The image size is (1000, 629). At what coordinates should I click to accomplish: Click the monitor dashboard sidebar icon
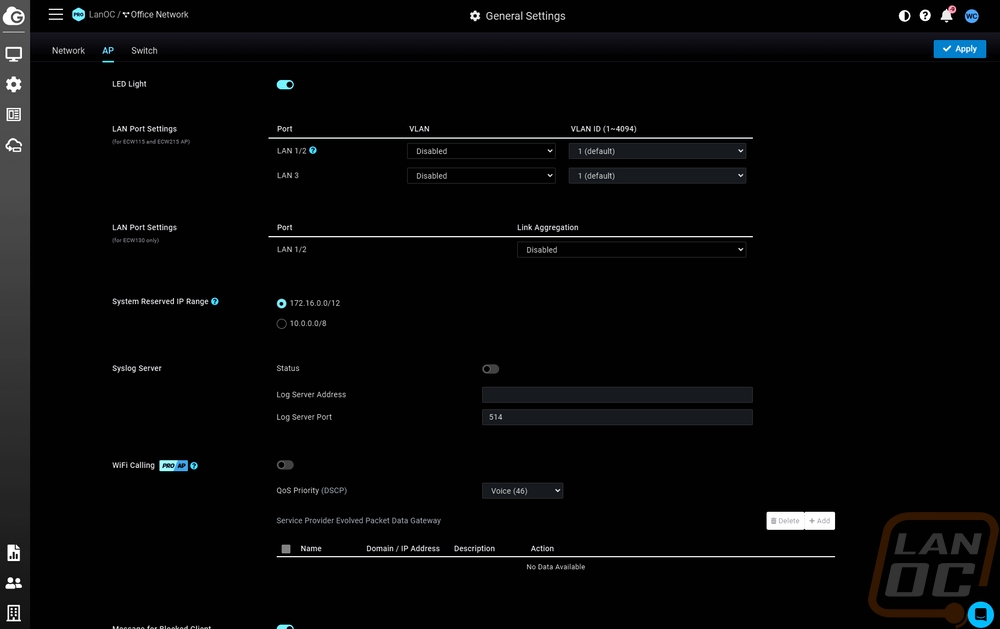pyautogui.click(x=14, y=54)
